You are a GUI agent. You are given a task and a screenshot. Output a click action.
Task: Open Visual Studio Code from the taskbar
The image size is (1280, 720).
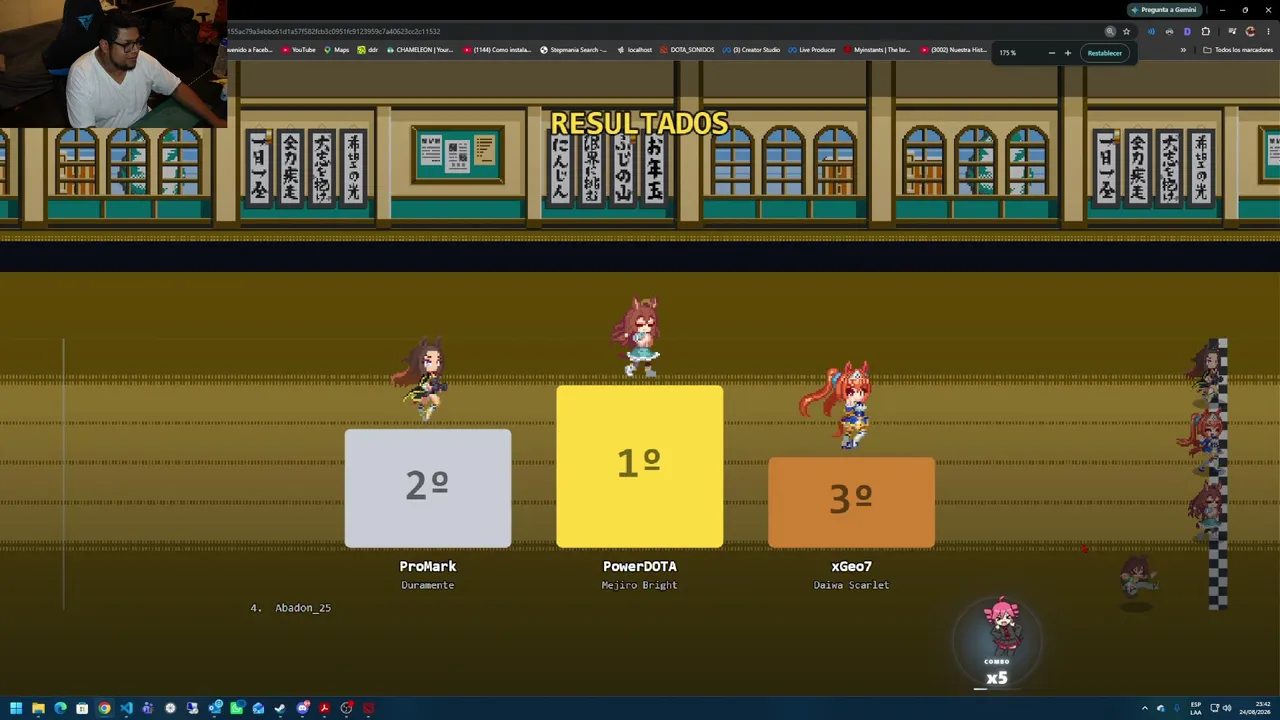(x=126, y=709)
